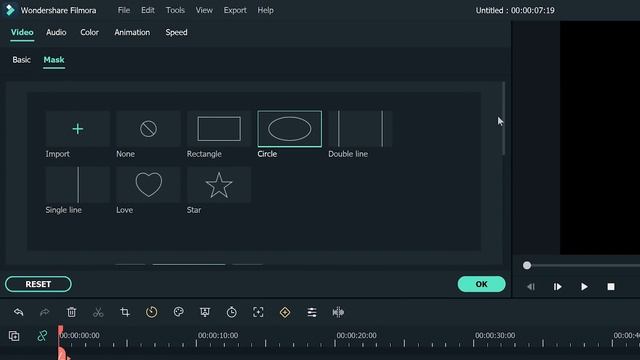Screen dimensions: 640x360
Task: Open the File menu
Action: pos(124,10)
